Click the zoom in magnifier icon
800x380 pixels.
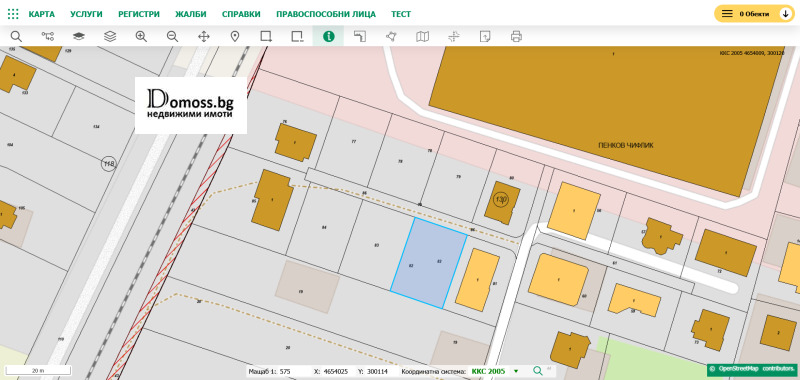pos(141,36)
